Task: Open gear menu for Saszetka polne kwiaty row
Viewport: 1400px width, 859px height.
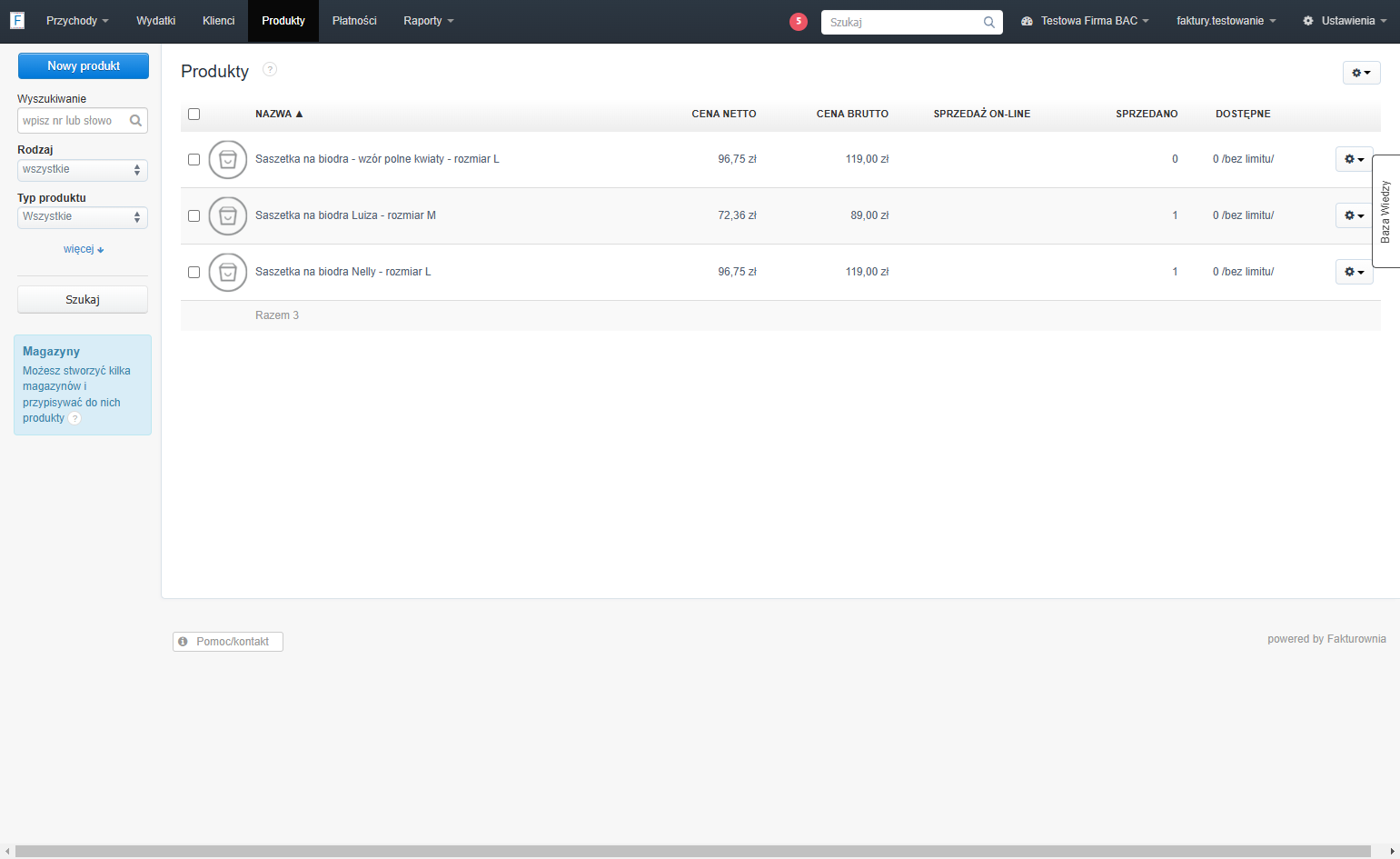Action: click(x=1354, y=159)
